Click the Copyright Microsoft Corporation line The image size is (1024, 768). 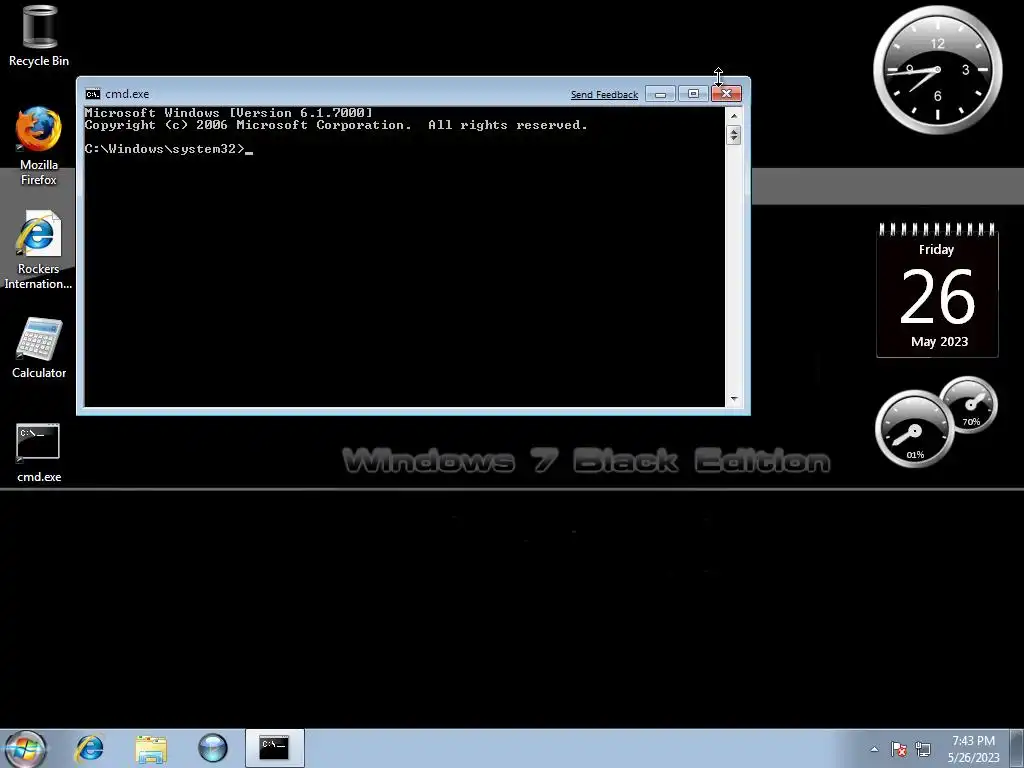click(336, 125)
